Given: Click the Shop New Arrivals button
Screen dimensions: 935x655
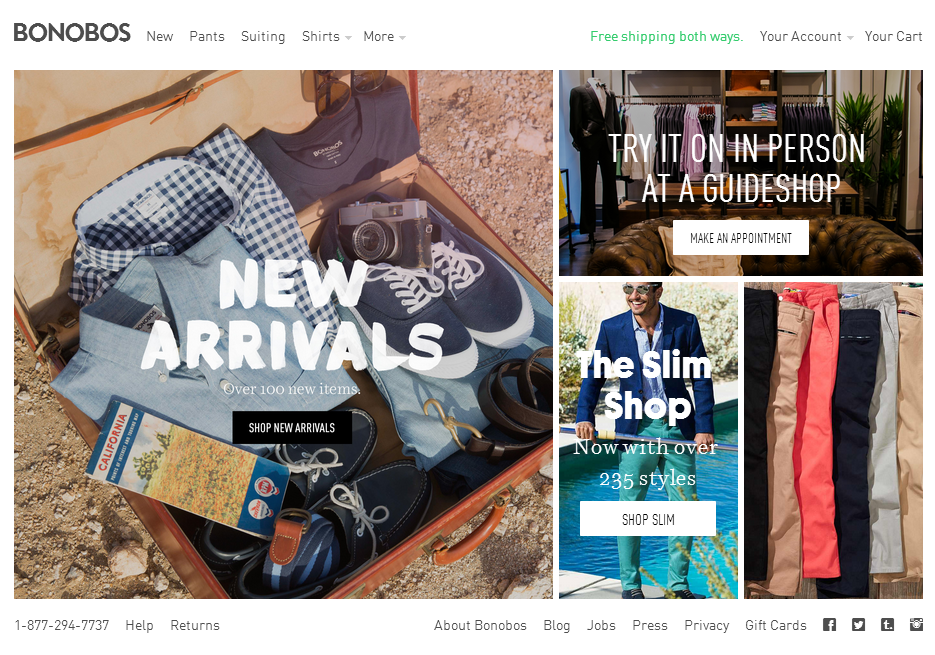Looking at the screenshot, I should [x=292, y=427].
